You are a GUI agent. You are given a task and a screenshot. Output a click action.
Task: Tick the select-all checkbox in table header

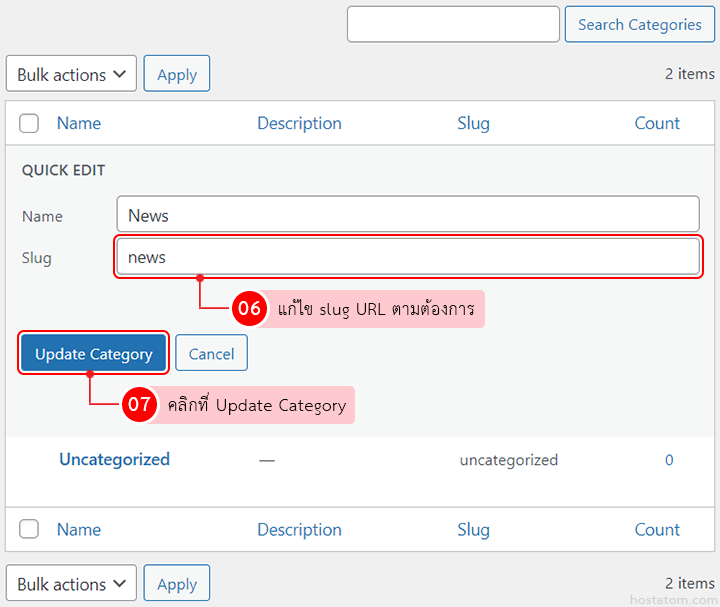point(29,123)
